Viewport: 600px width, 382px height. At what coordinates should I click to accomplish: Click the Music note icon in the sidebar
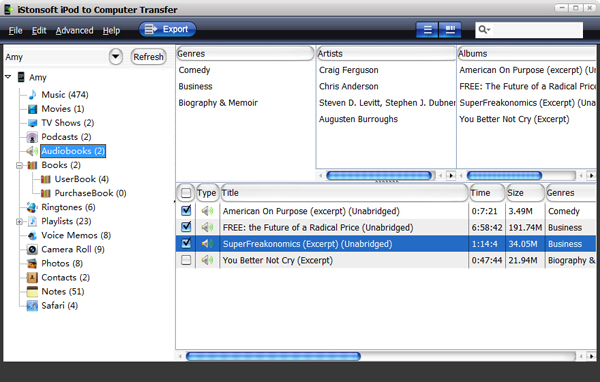(x=32, y=95)
